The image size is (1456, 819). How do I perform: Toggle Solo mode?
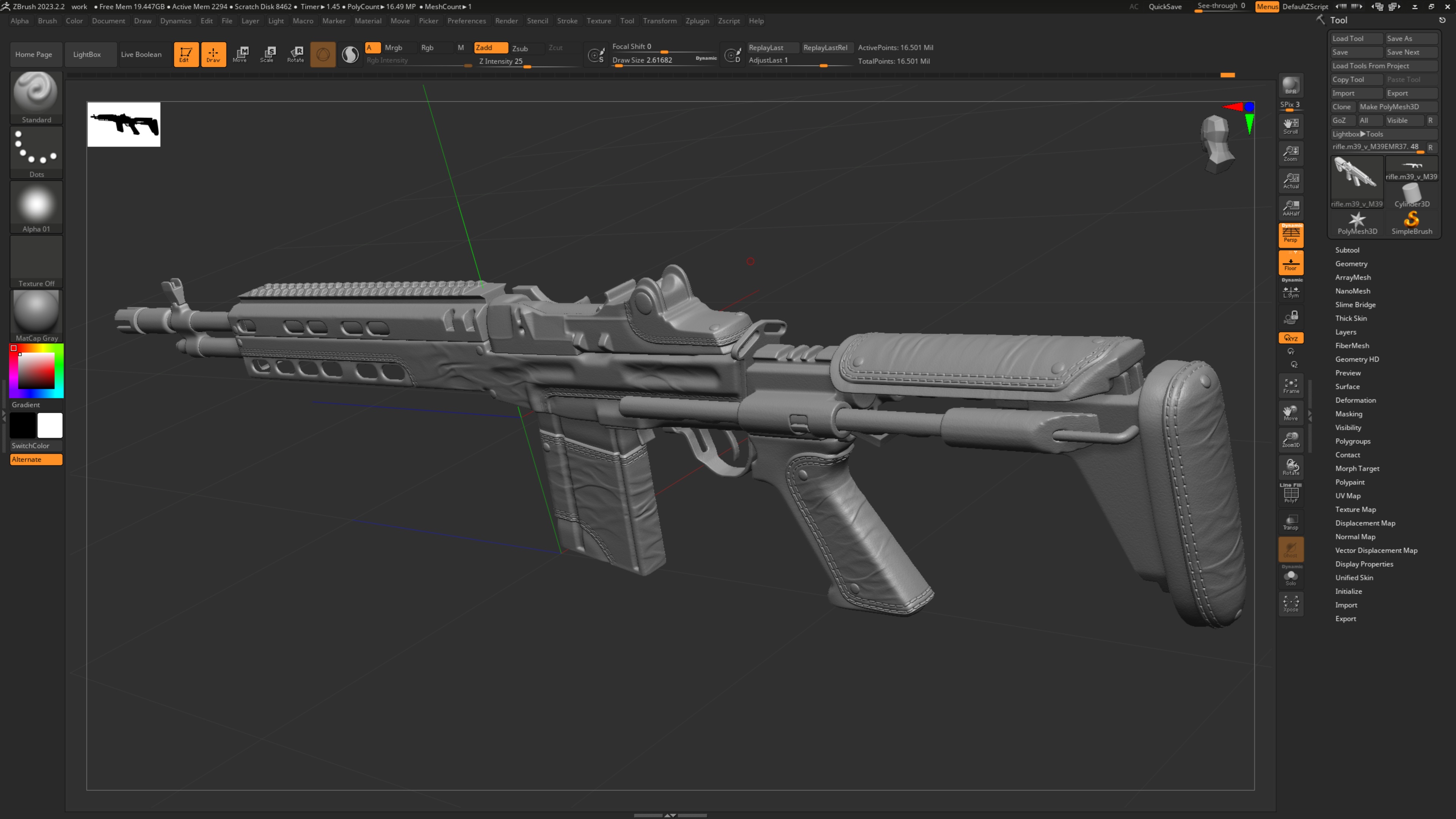1291,577
